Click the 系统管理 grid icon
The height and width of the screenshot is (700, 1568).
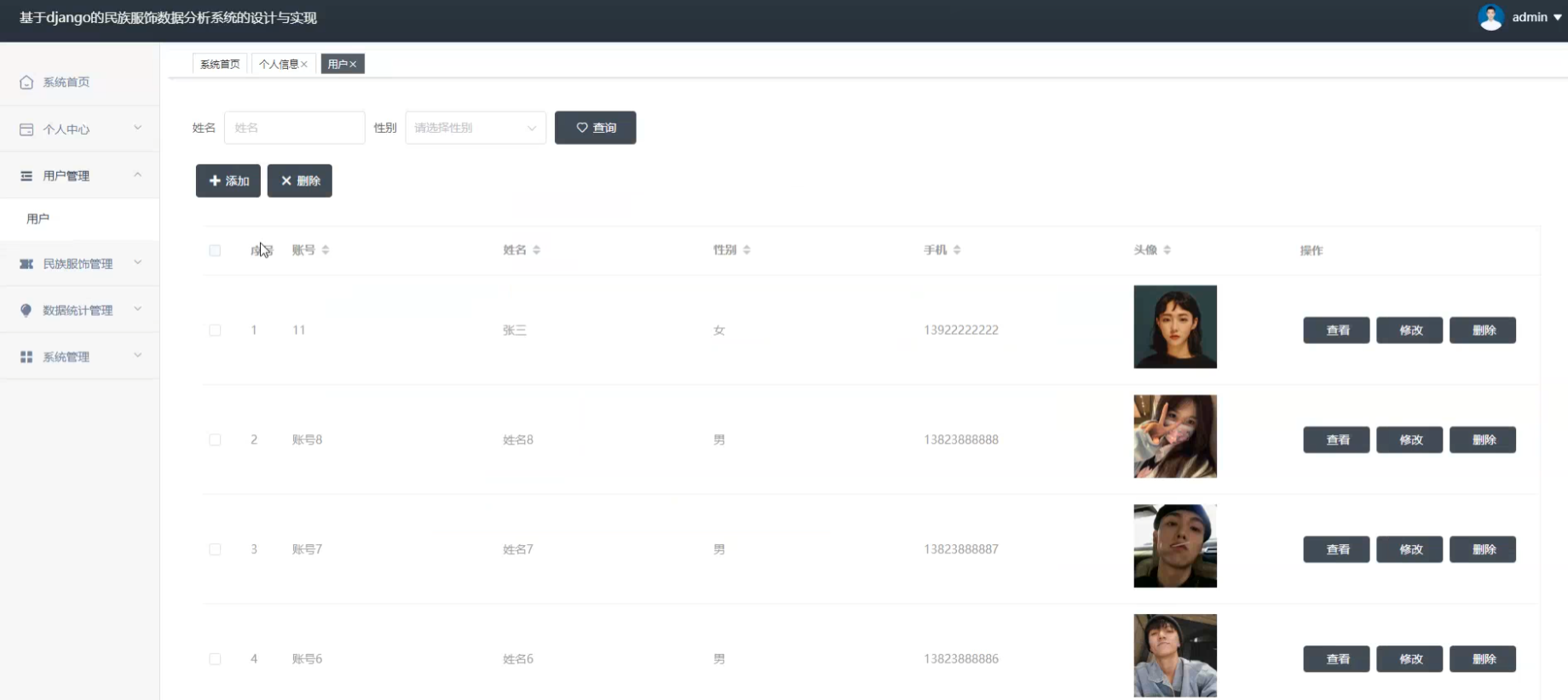click(26, 357)
